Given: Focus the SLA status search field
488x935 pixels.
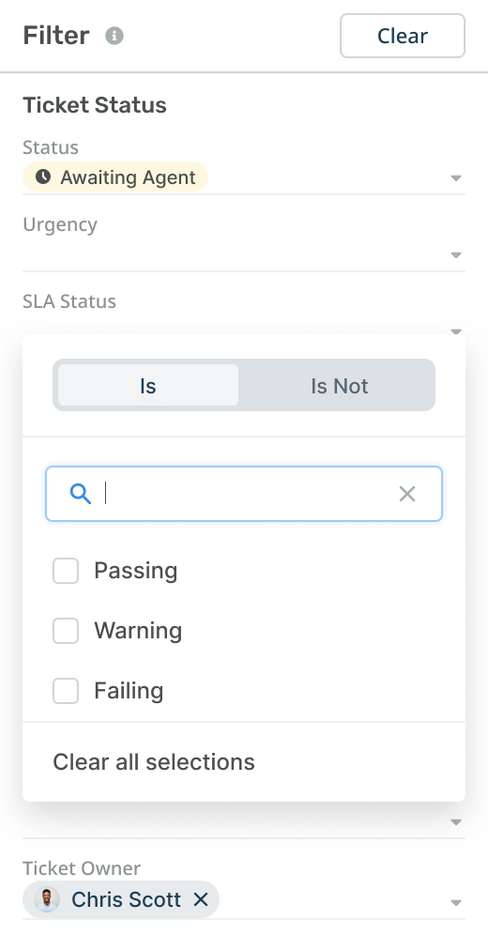Looking at the screenshot, I should (244, 494).
